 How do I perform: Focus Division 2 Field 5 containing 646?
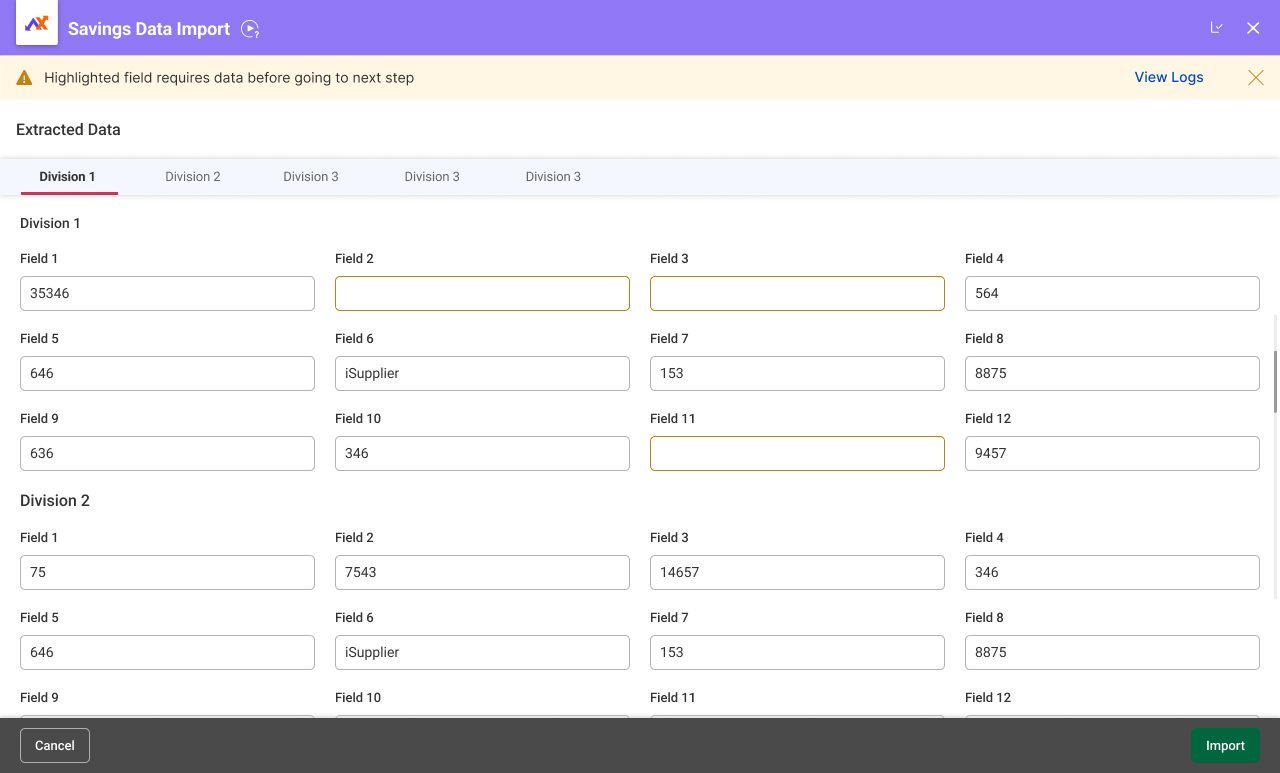(167, 652)
